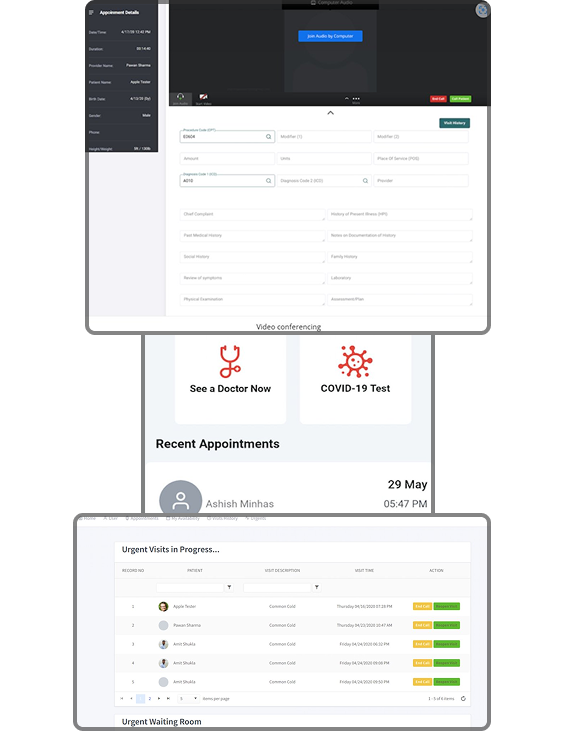Click the Assessment/Plan text area
Viewport: 576px width, 735px height.
(x=400, y=300)
